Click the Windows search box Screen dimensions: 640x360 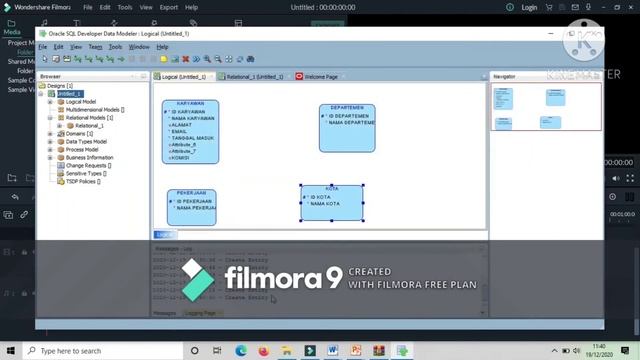click(x=102, y=351)
